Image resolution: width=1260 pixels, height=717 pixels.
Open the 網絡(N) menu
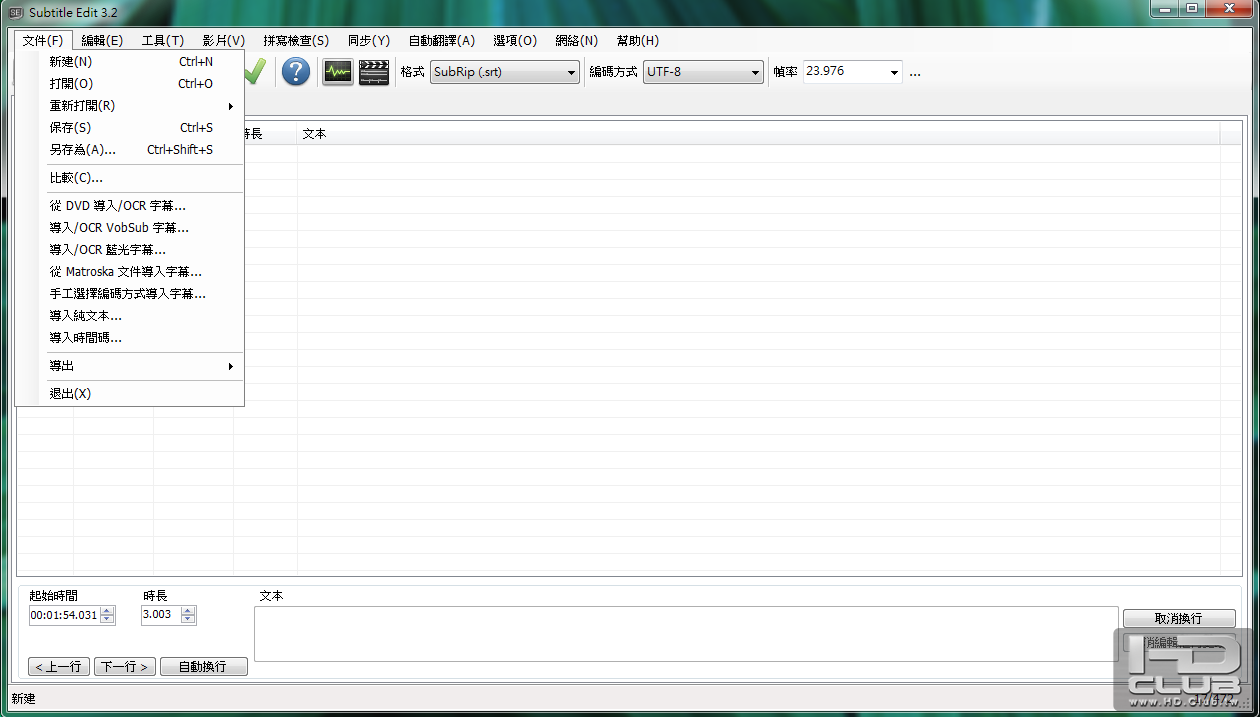[577, 41]
